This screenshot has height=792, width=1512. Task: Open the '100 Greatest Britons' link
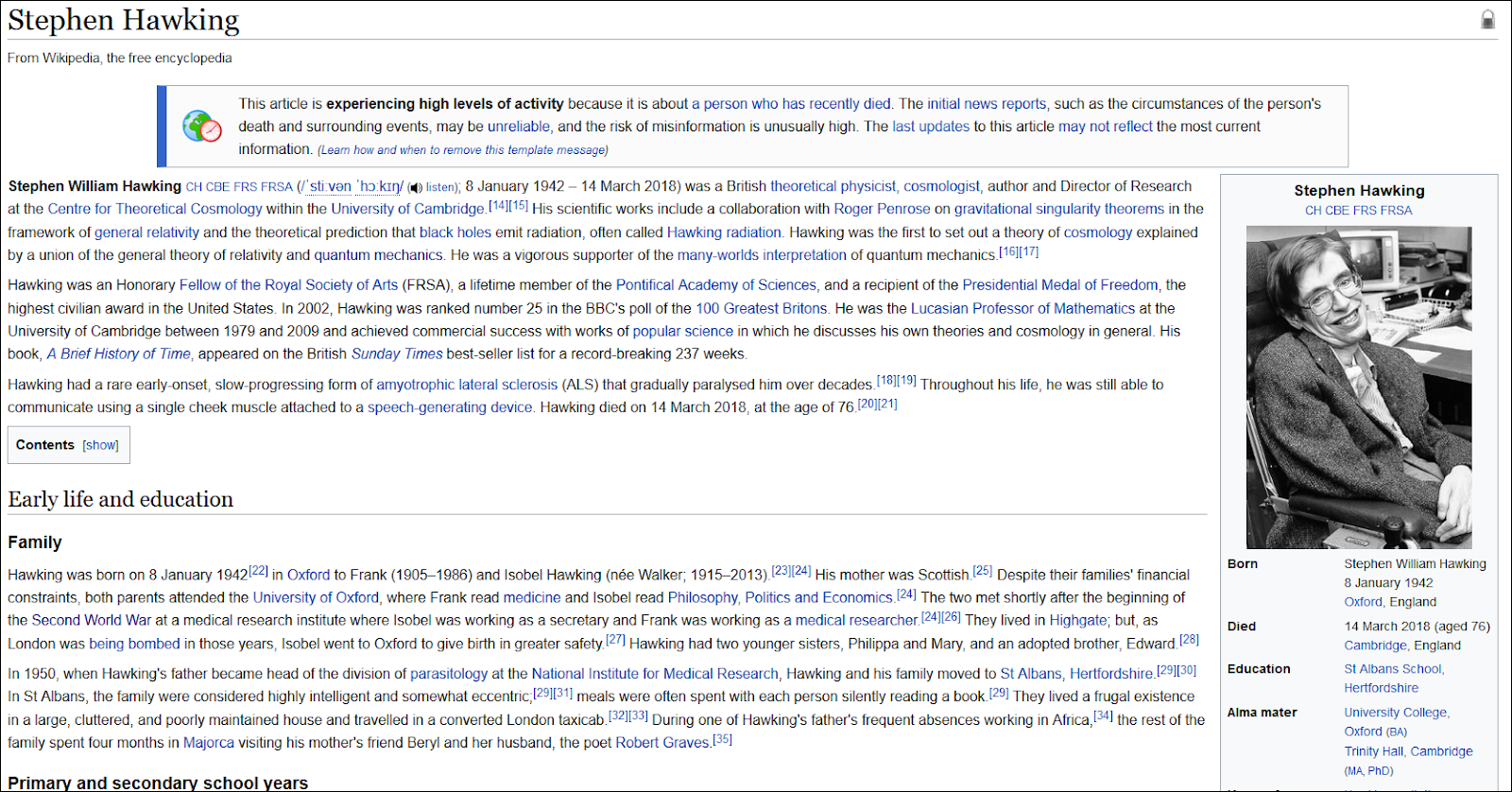(x=762, y=309)
